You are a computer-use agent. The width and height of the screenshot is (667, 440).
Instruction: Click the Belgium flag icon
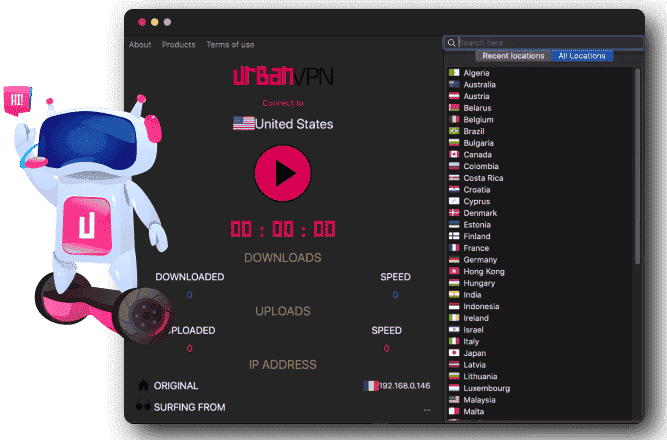tap(454, 119)
